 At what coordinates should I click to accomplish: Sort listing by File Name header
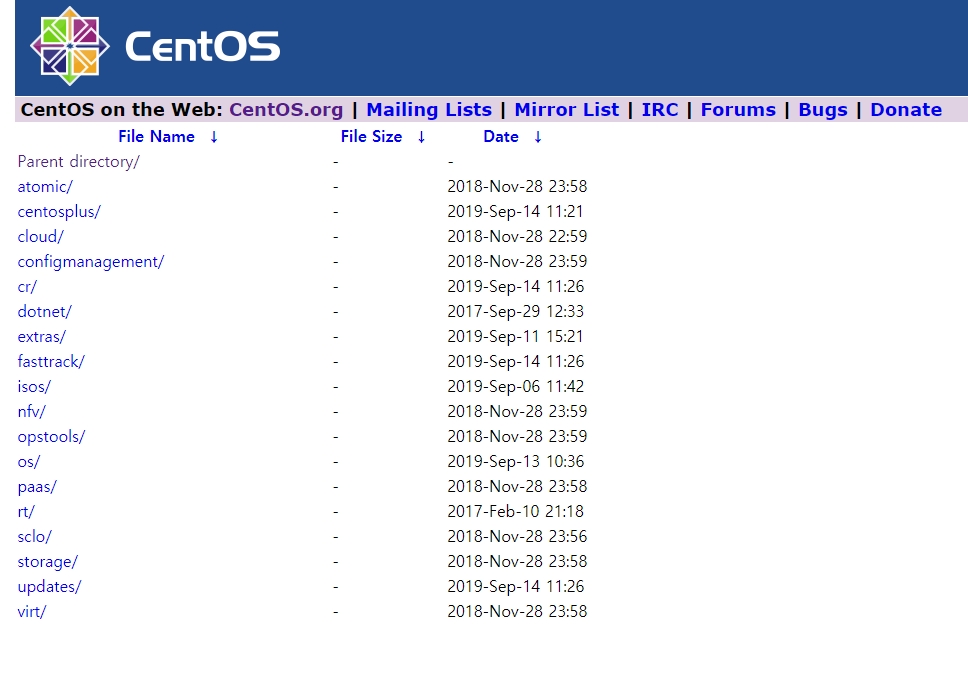click(x=156, y=136)
